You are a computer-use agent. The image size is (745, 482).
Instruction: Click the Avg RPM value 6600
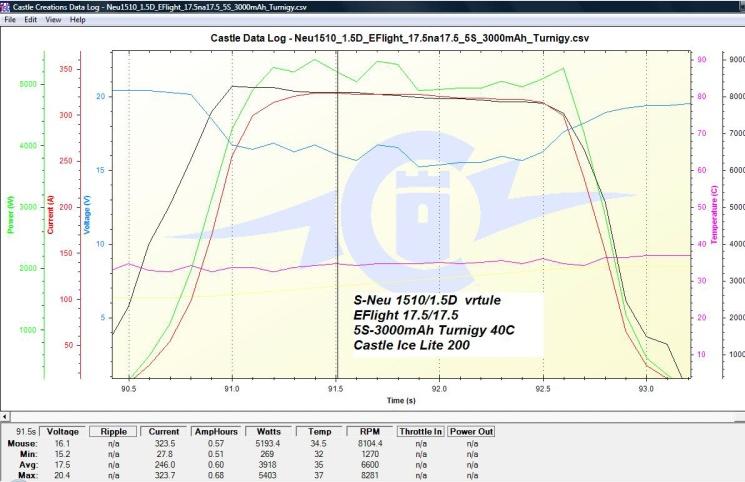point(370,465)
